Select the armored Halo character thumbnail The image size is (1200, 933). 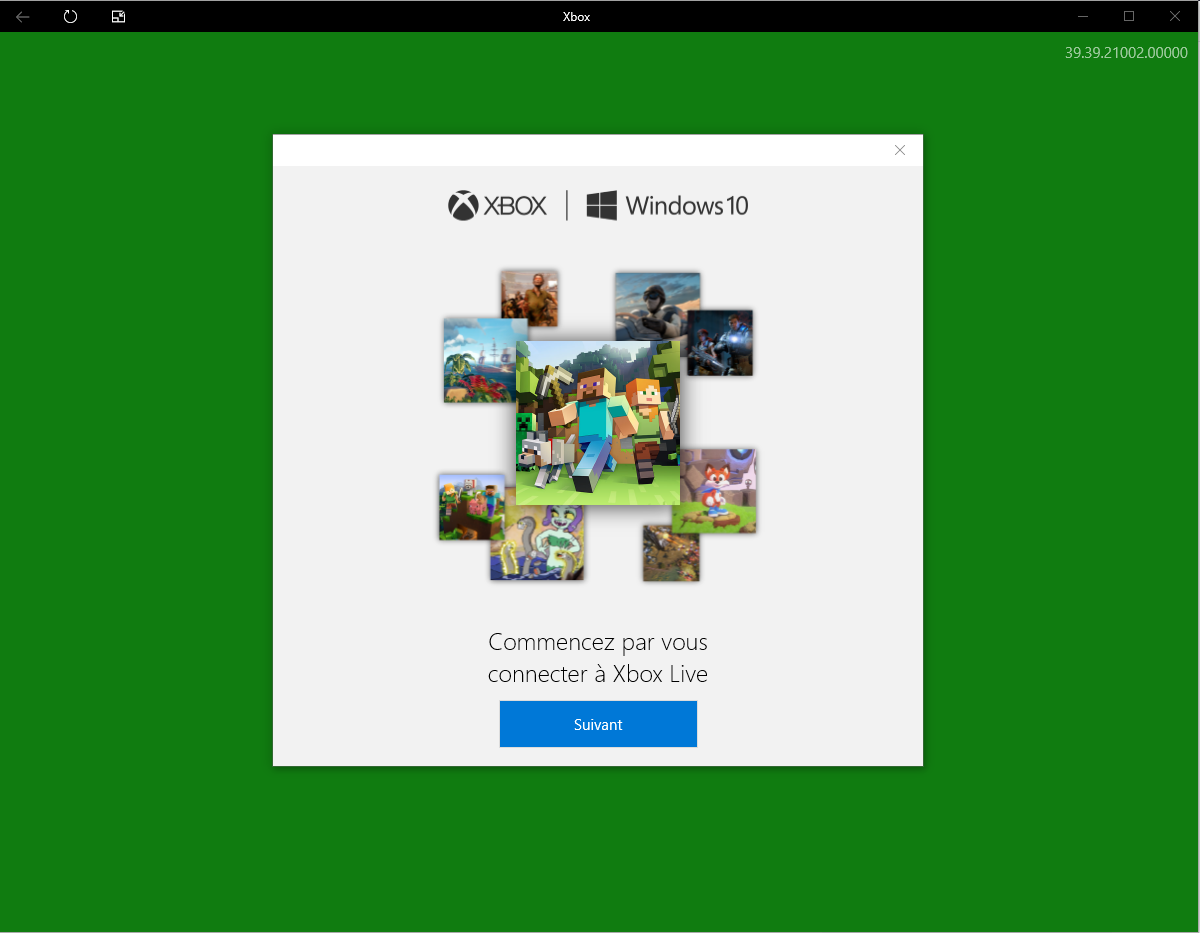[x=657, y=307]
